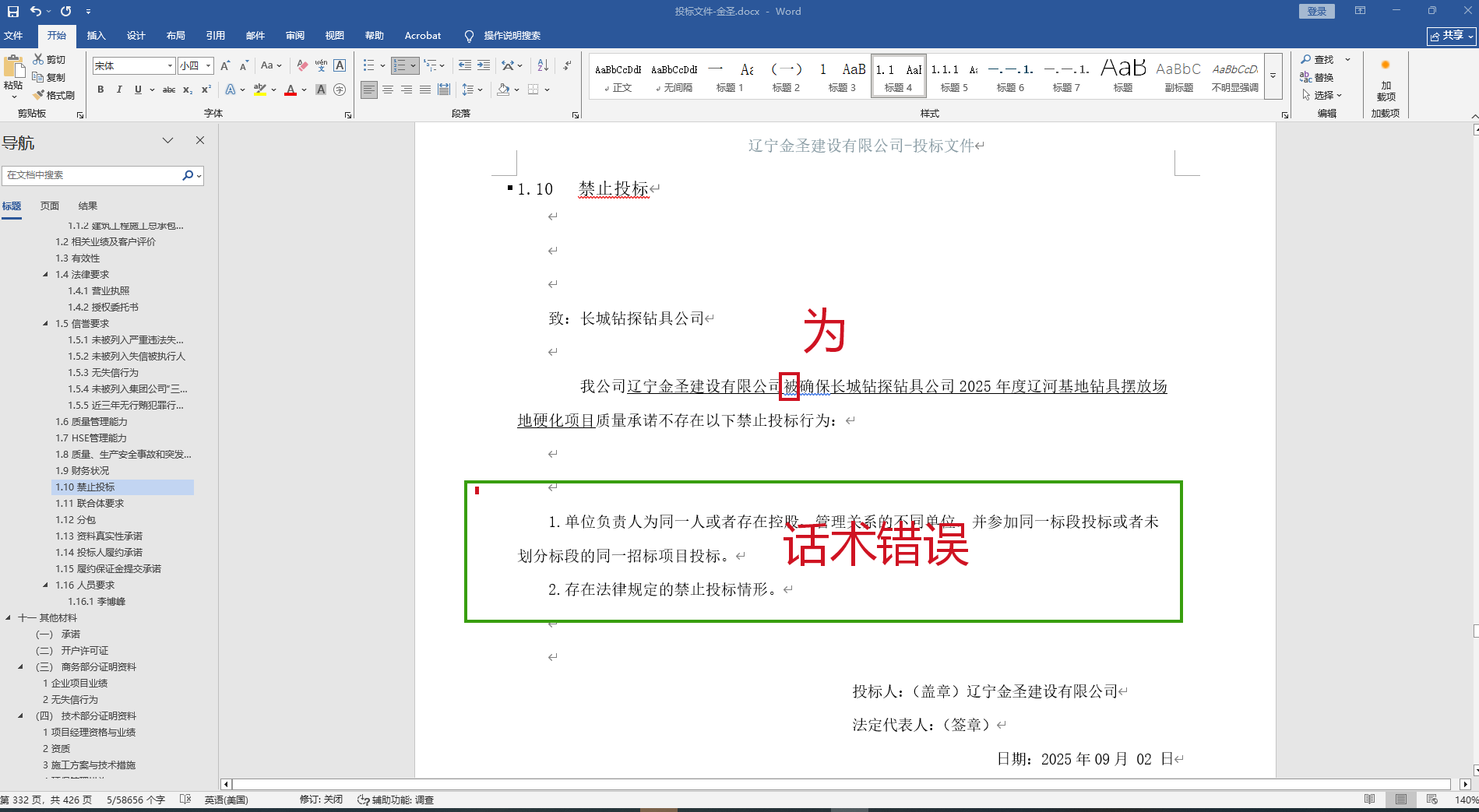Toggle right alignment for the paragraph

407,90
